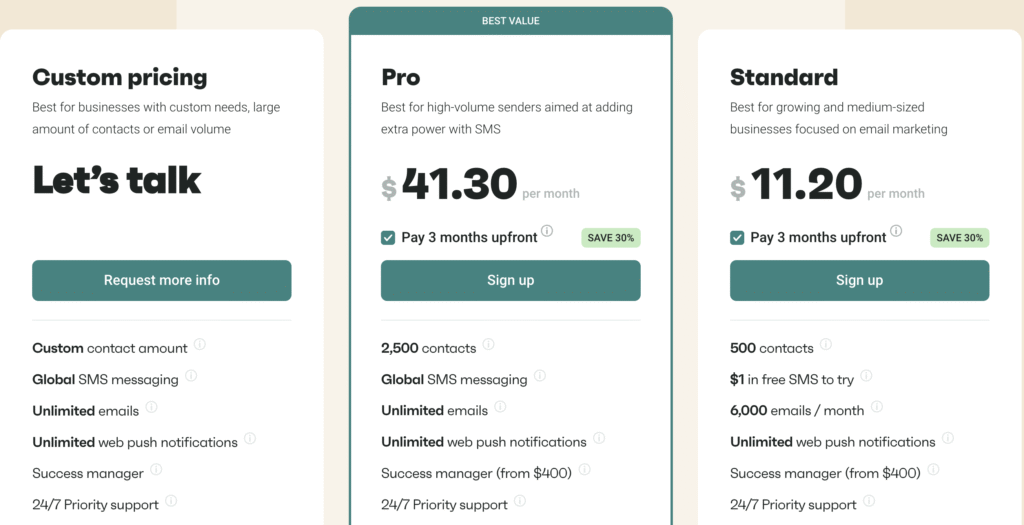Click info icon next to Custom 24/7 Priority support
The height and width of the screenshot is (525, 1024).
[171, 501]
